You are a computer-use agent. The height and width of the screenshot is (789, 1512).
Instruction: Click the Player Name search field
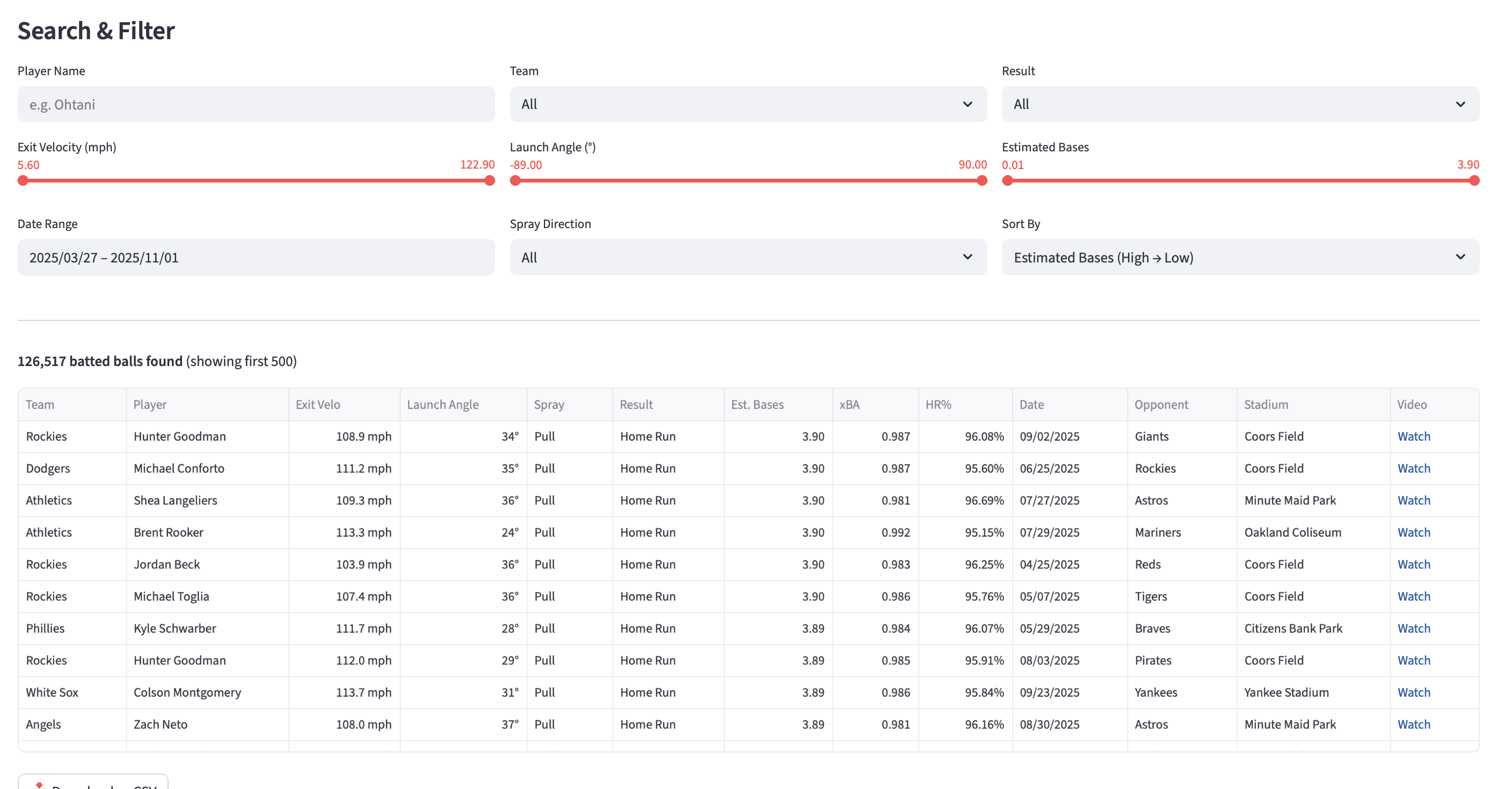[x=256, y=105]
